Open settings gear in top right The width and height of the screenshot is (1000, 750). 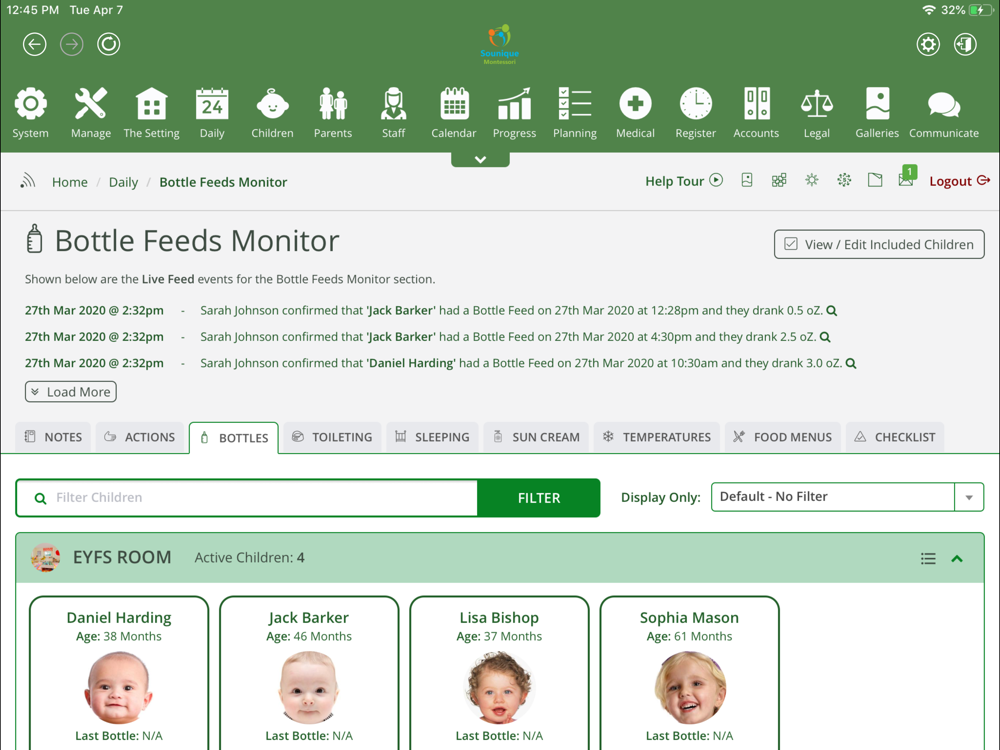click(928, 44)
